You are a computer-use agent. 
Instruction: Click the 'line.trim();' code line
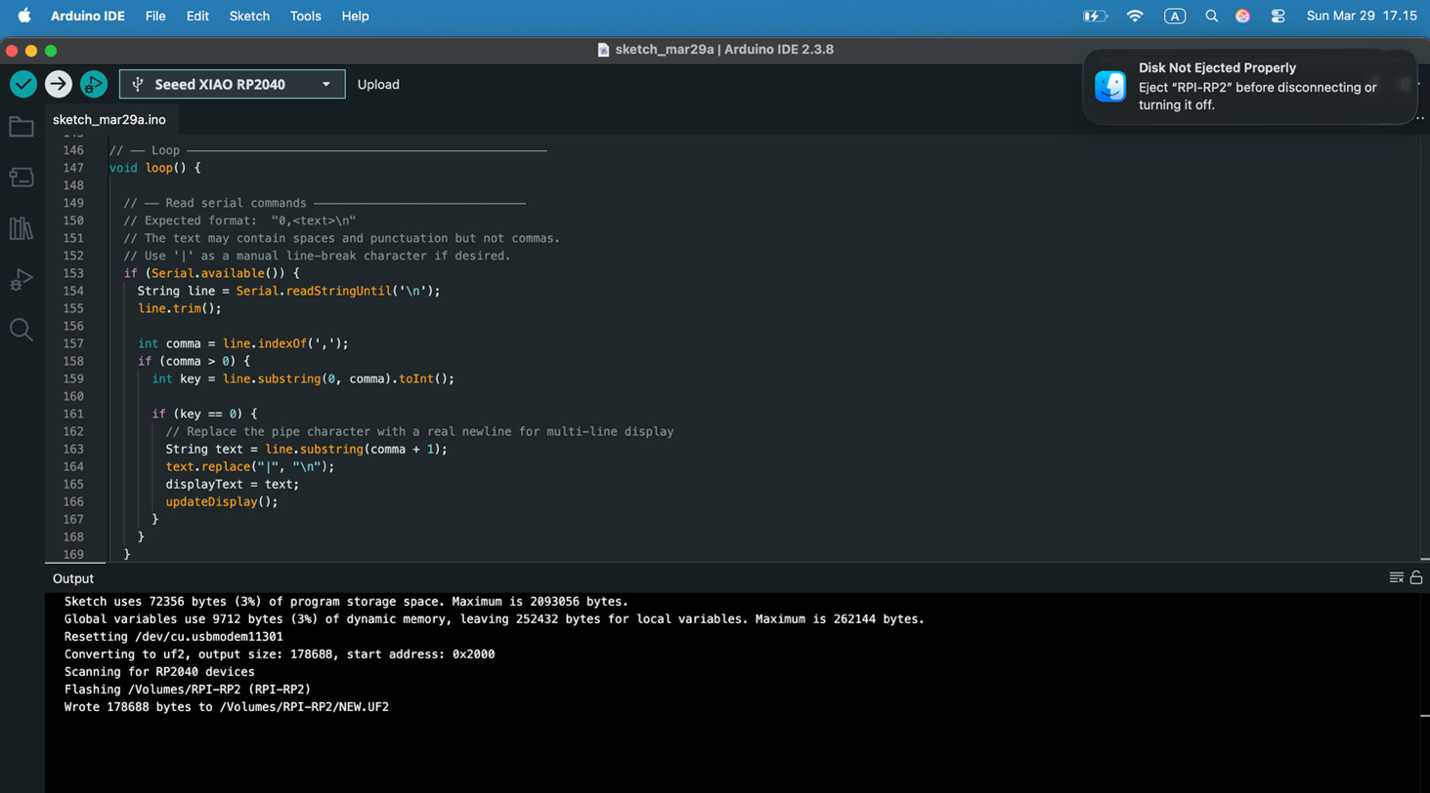tap(179, 308)
